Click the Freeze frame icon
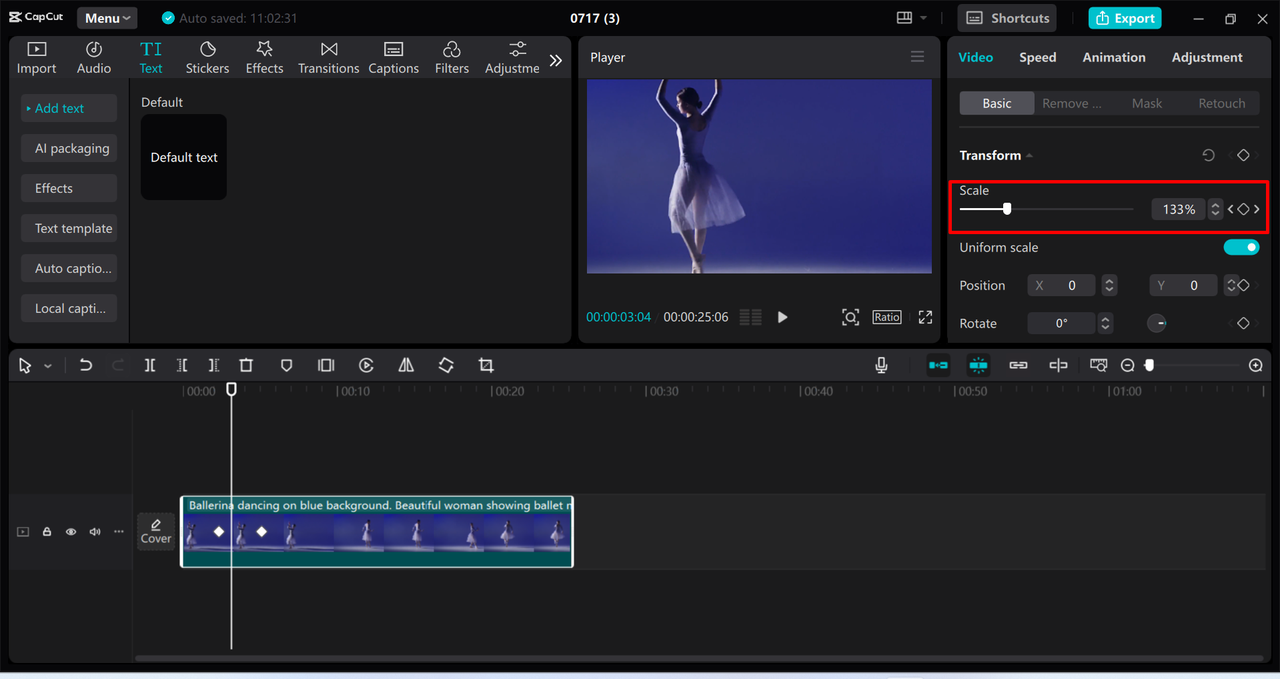Screen dimensions: 1280x679 coord(326,366)
